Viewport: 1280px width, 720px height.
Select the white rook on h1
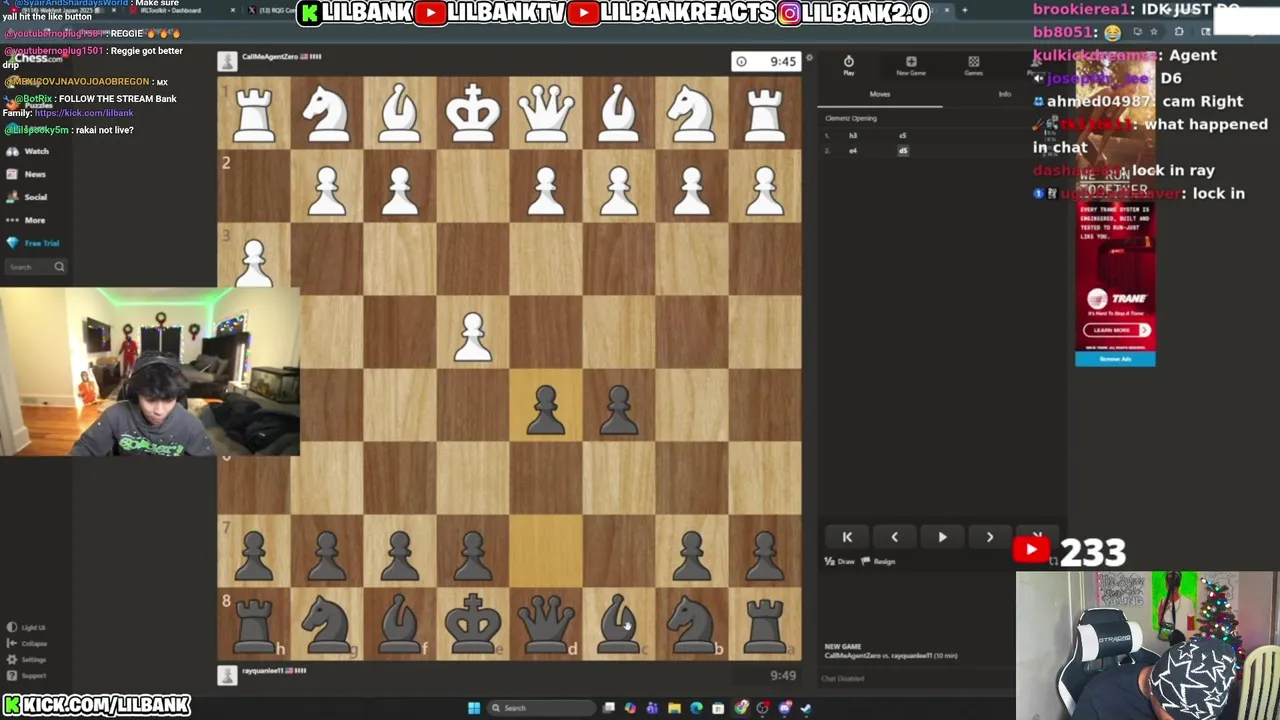point(254,112)
